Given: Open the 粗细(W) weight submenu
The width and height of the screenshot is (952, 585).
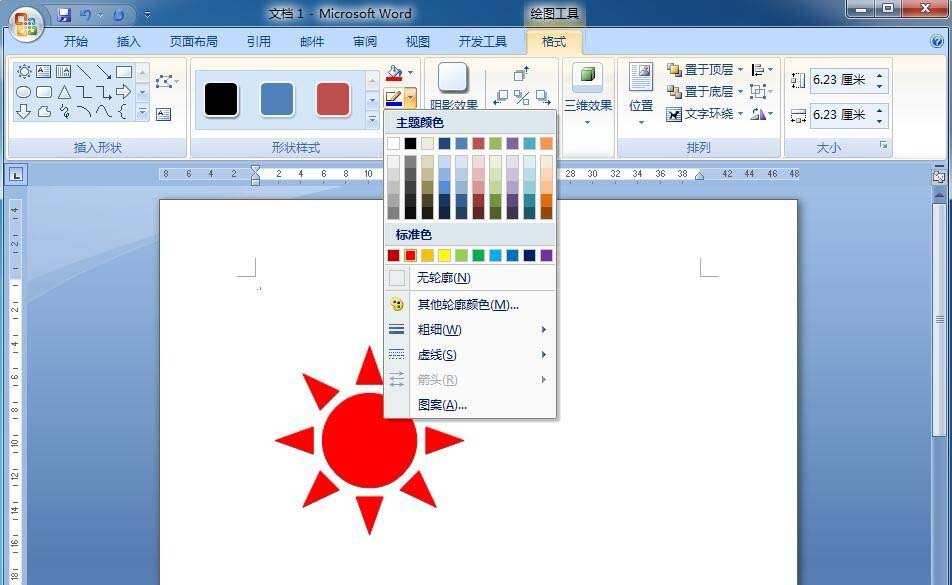Looking at the screenshot, I should (x=470, y=330).
